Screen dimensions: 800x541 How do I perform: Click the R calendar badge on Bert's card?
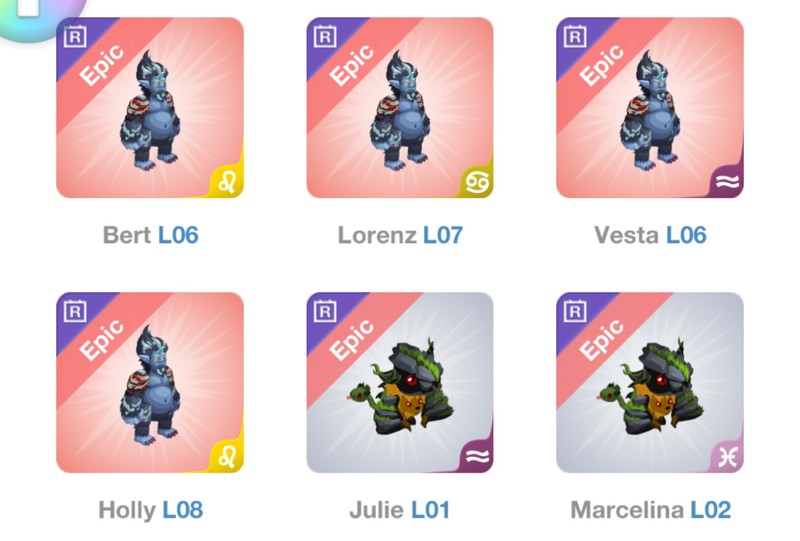75,36
